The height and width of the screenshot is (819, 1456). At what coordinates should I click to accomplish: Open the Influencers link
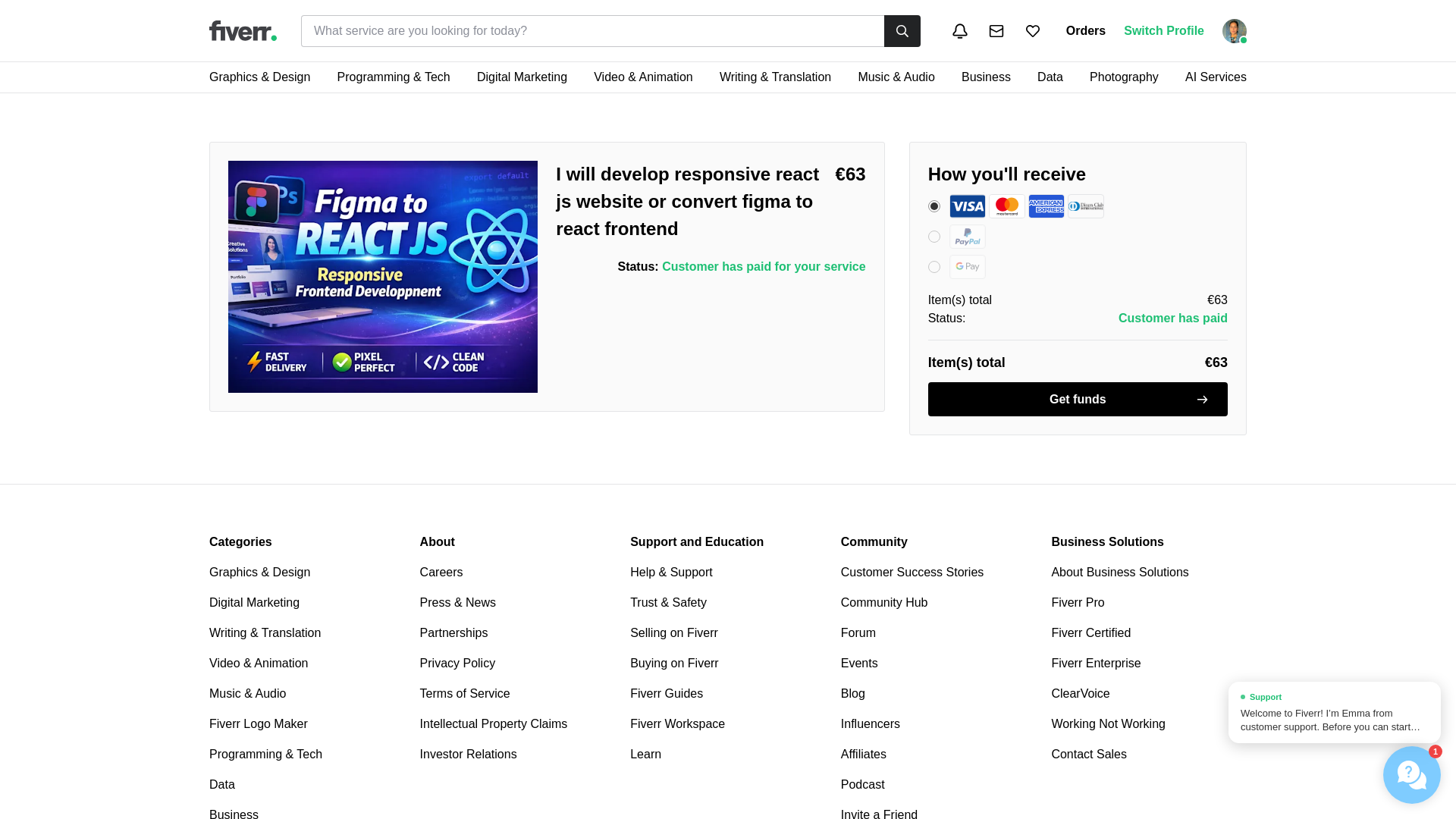870,724
